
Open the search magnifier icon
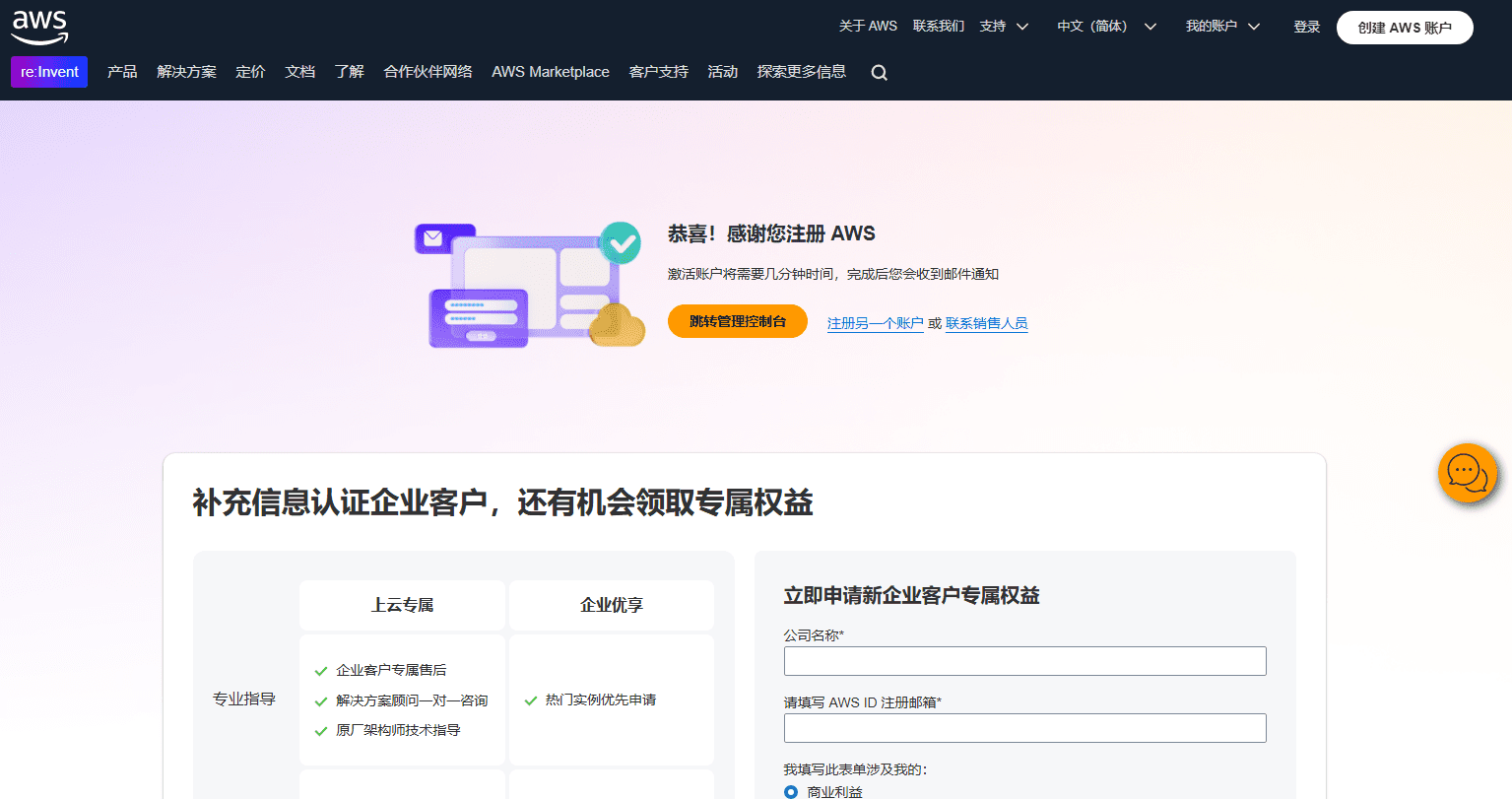tap(878, 72)
